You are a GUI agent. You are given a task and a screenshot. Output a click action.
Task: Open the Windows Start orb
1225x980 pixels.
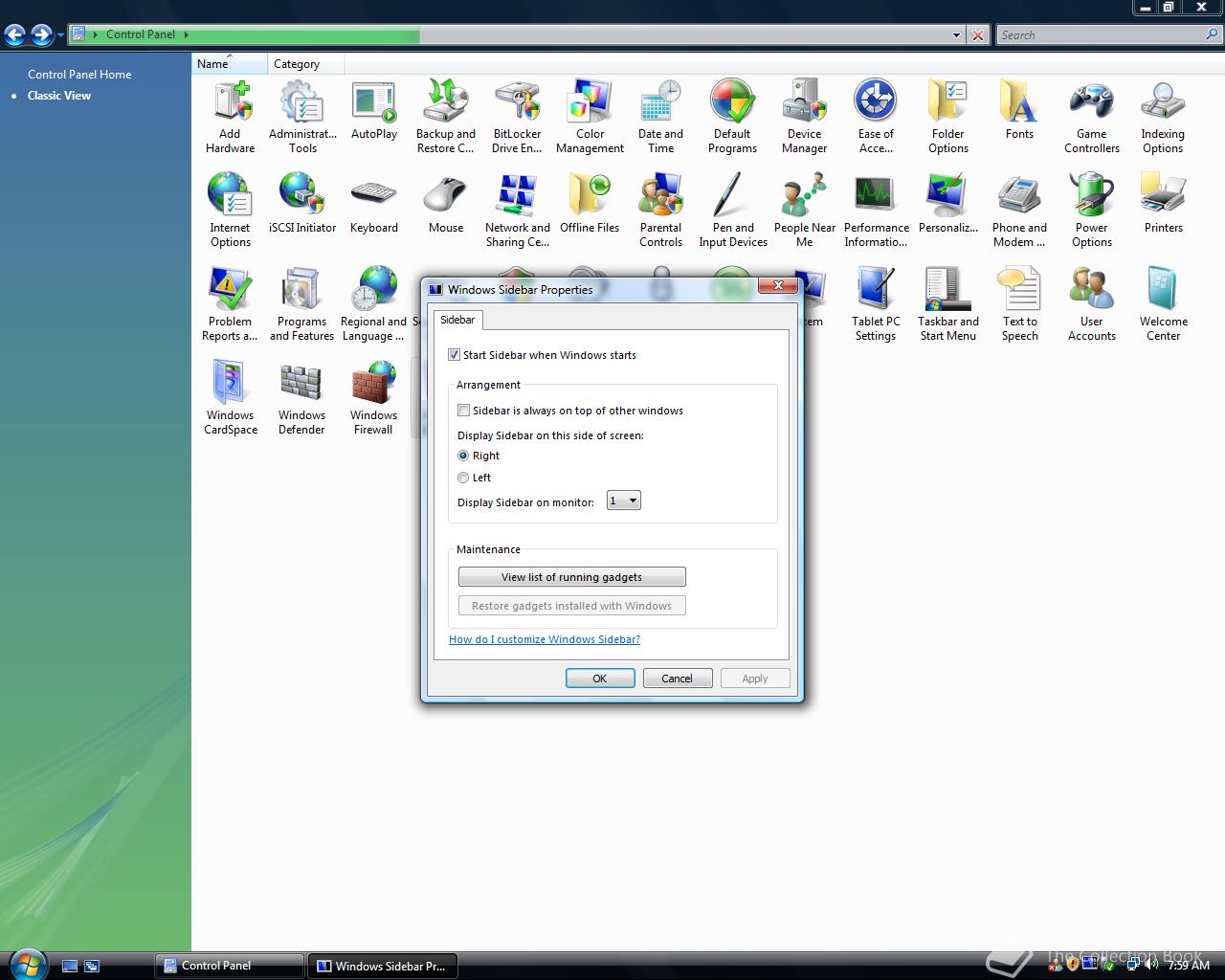26,964
